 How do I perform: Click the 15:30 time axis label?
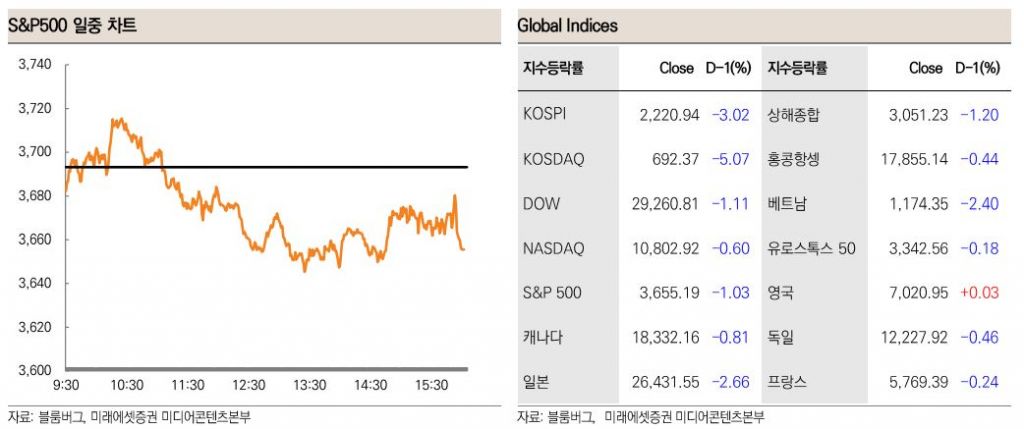pyautogui.click(x=432, y=385)
